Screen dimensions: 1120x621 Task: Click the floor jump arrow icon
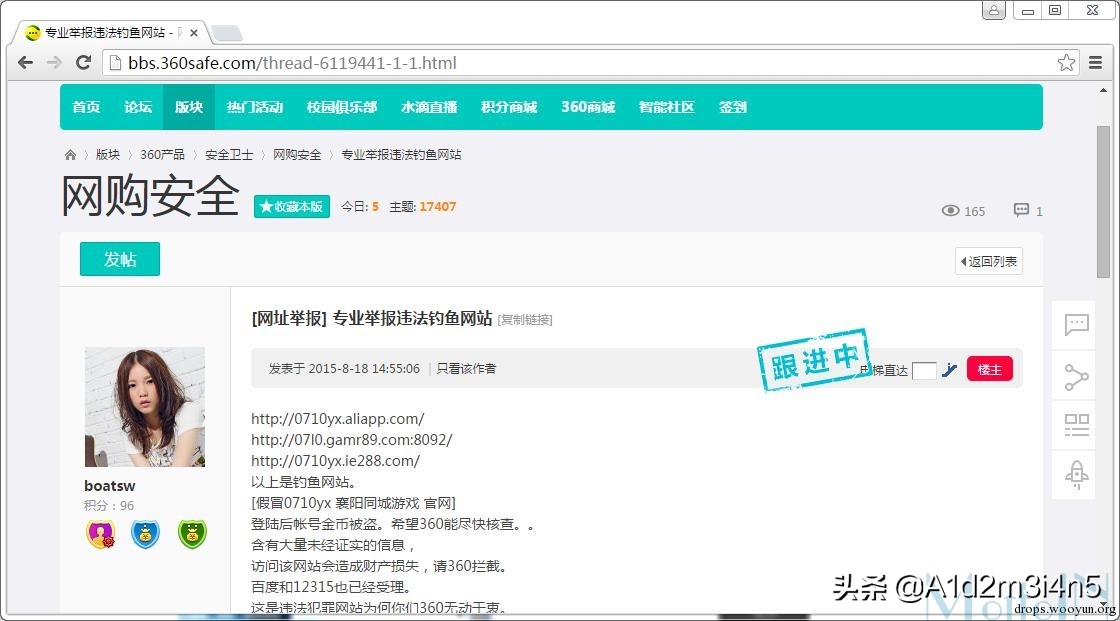949,370
